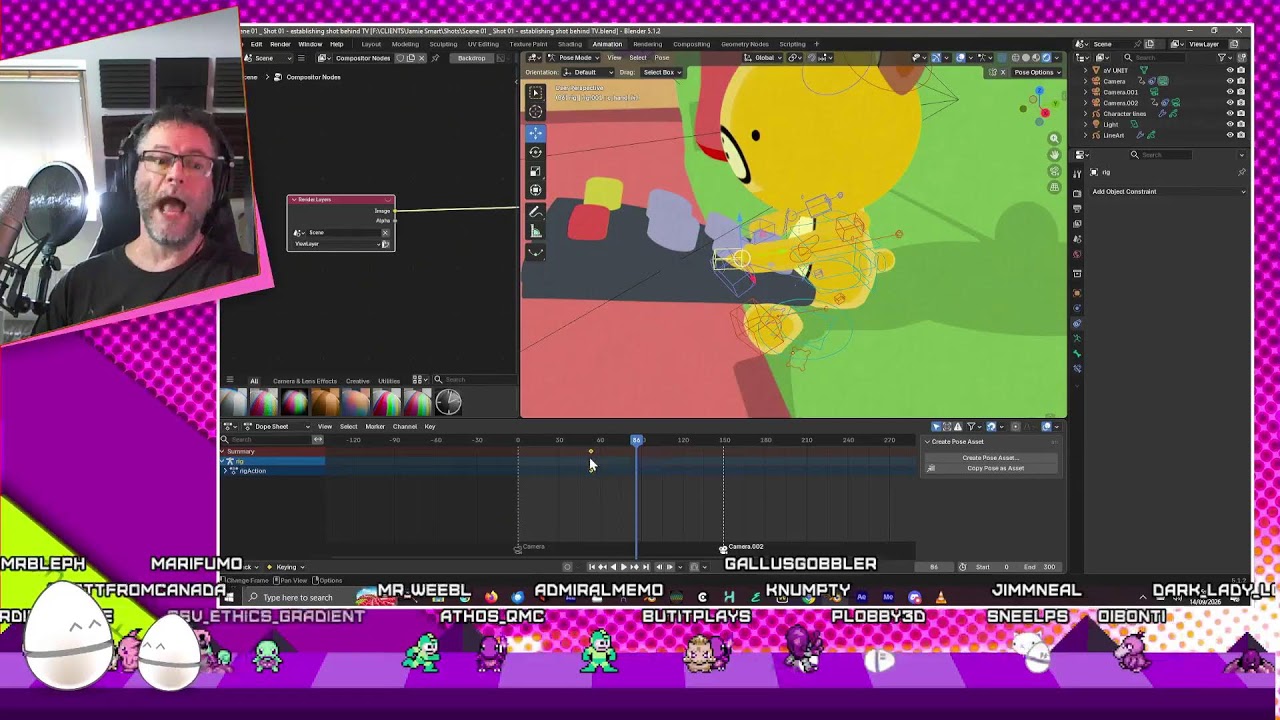The image size is (1280, 720).
Task: Choose the Annotate tool in viewport toolbar
Action: click(535, 212)
